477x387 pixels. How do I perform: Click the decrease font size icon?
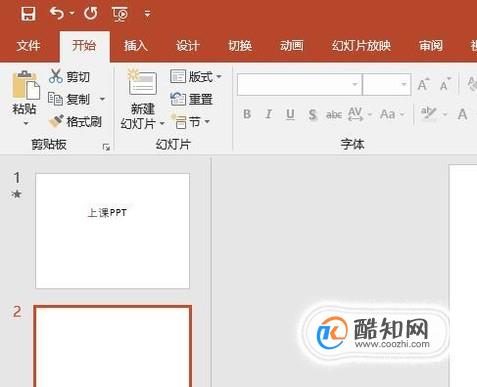pyautogui.click(x=445, y=84)
